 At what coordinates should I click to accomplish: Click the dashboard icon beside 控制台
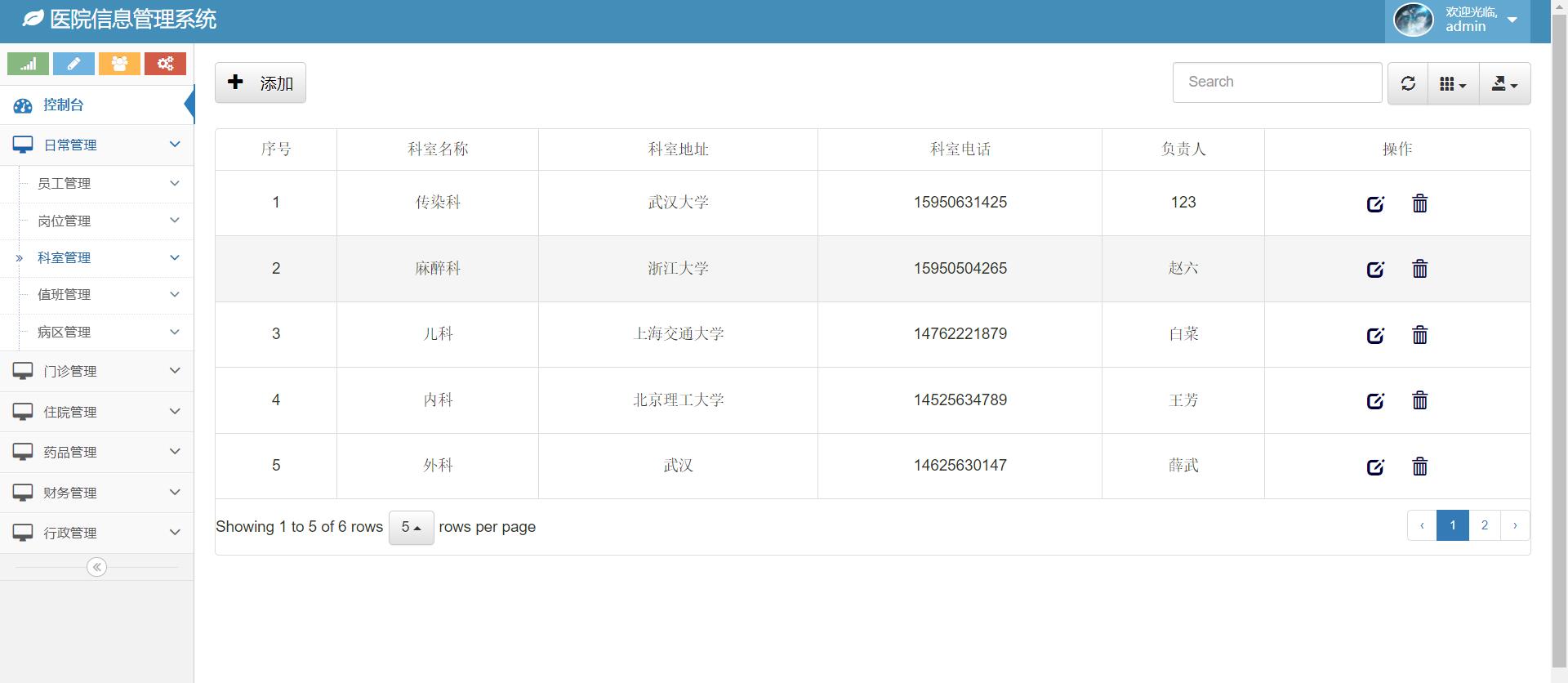(23, 105)
